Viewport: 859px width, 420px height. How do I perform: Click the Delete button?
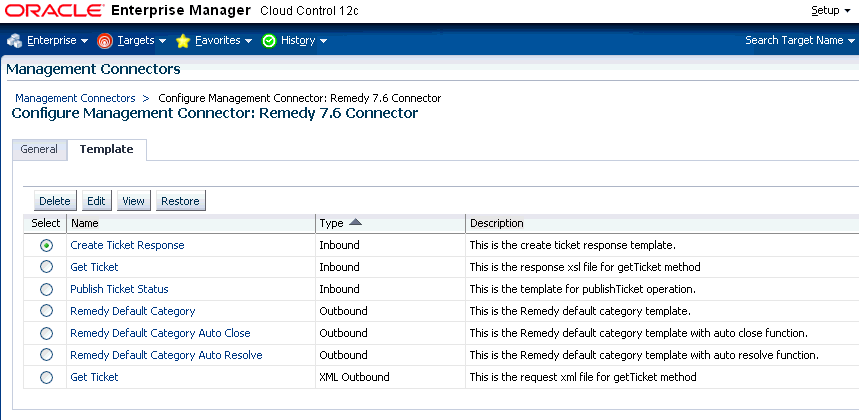[55, 201]
